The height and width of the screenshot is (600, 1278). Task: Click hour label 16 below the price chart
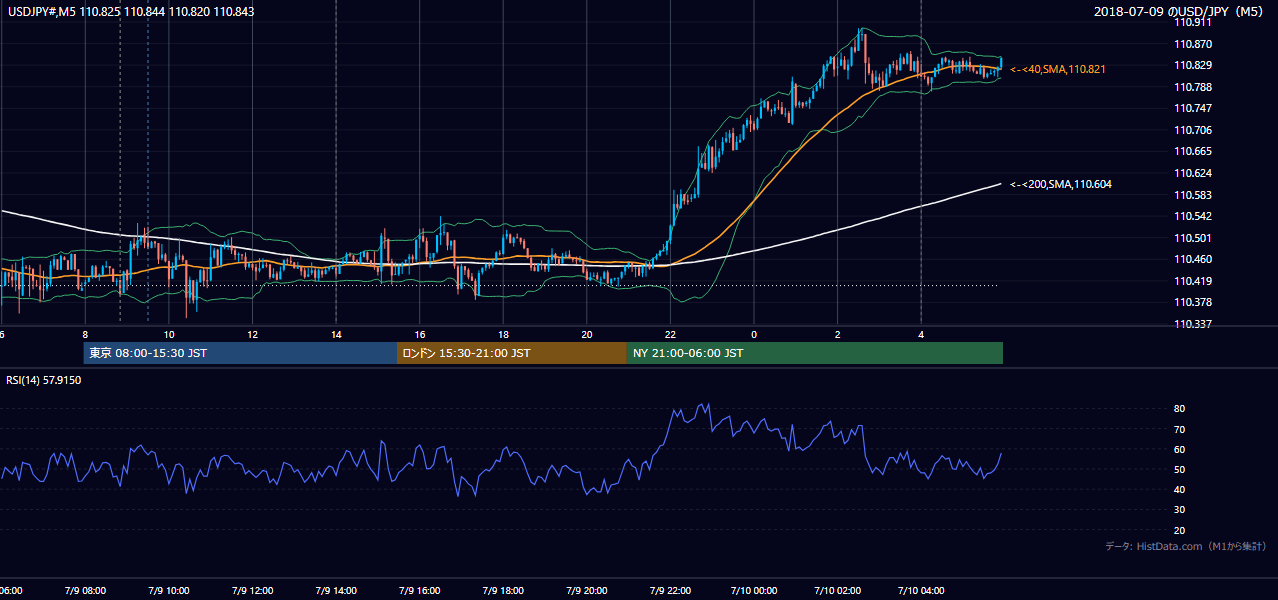click(x=420, y=334)
